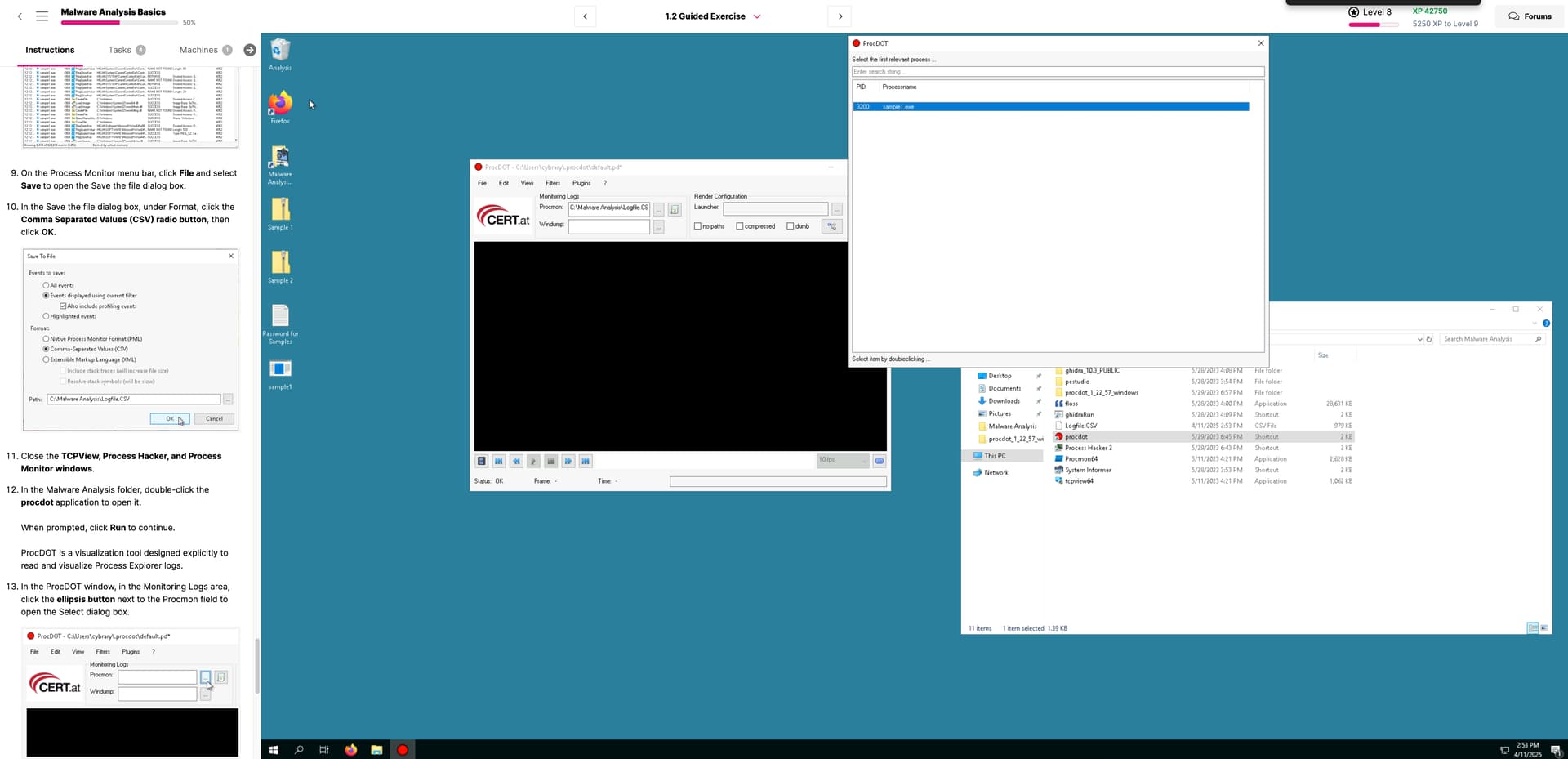Click the ProcDOT timeline progress bar

pos(778,481)
